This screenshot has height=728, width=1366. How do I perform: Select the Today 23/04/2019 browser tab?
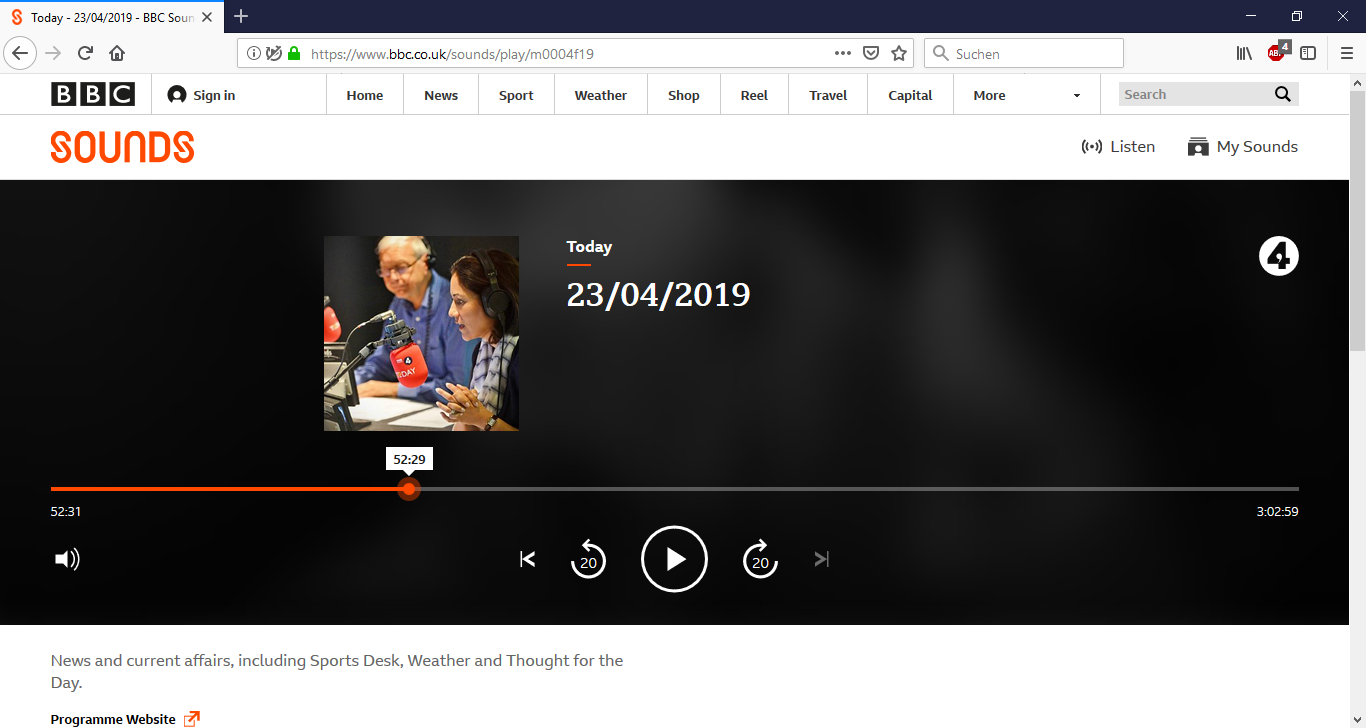click(110, 17)
